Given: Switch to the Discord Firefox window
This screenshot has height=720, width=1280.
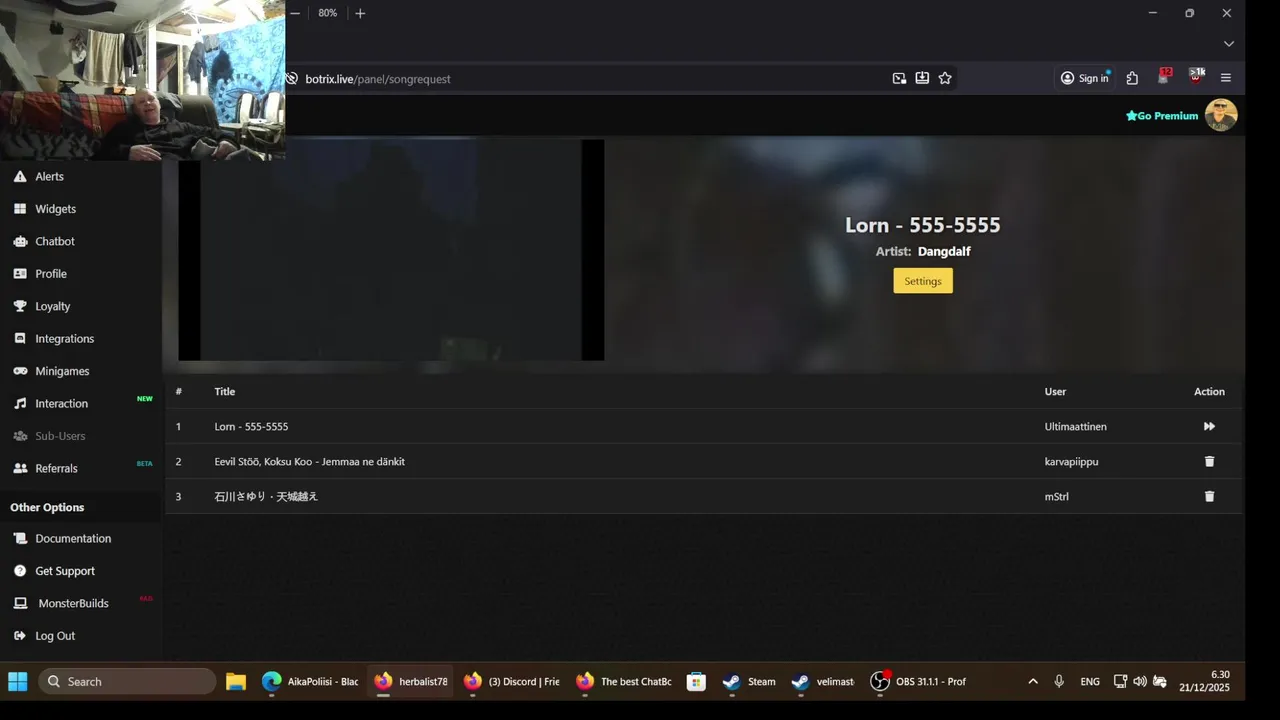Looking at the screenshot, I should pyautogui.click(x=513, y=682).
